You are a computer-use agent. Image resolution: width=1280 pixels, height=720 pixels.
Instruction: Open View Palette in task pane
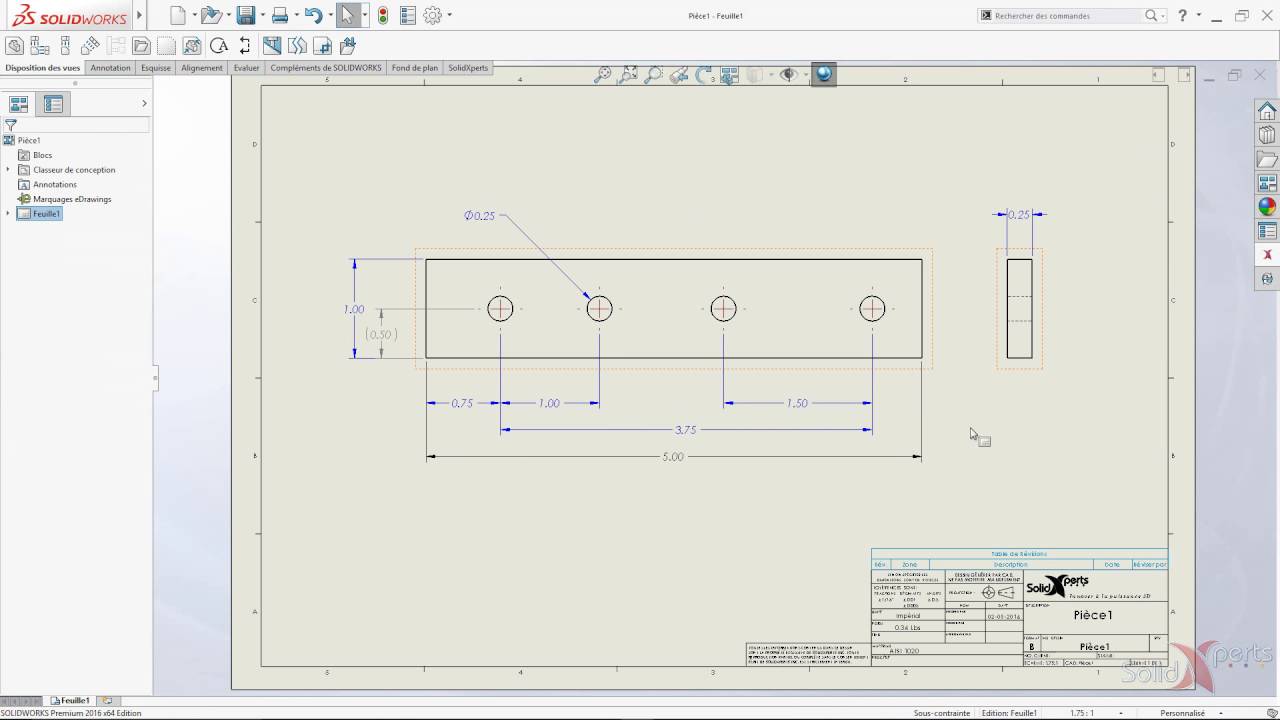[x=1267, y=183]
